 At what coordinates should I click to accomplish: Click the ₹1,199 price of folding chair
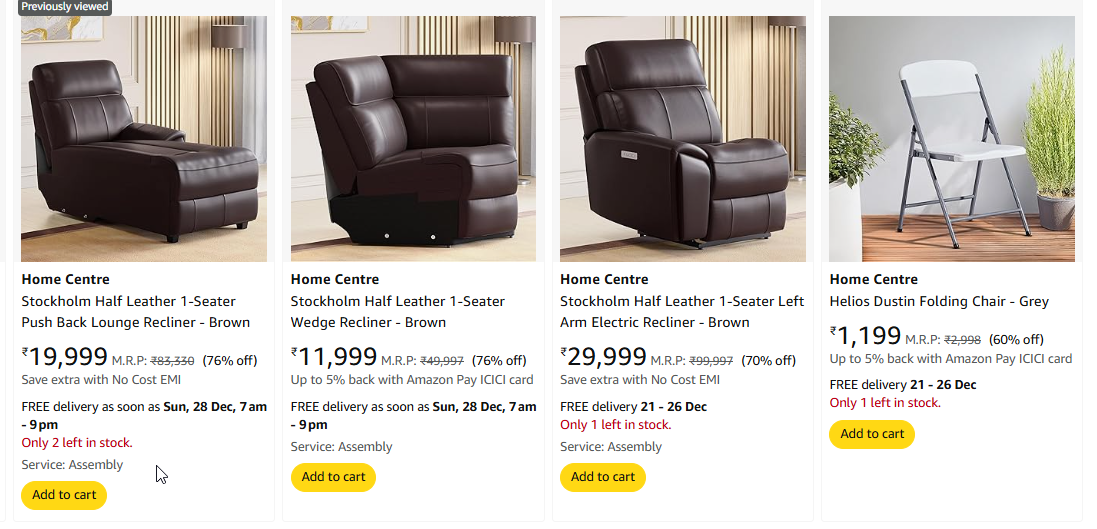(x=866, y=336)
